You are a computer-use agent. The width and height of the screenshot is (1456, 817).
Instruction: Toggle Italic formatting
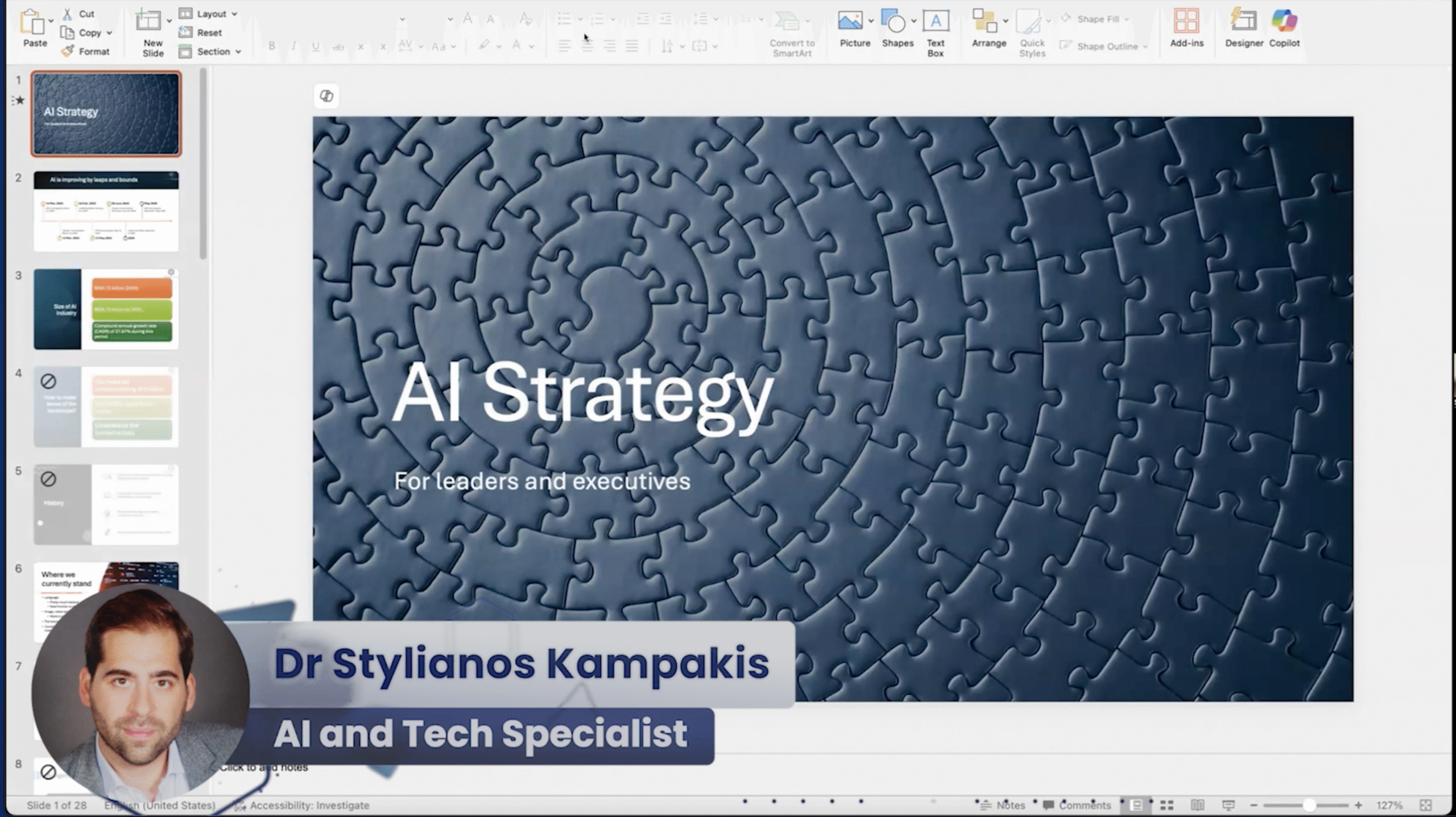pyautogui.click(x=293, y=46)
